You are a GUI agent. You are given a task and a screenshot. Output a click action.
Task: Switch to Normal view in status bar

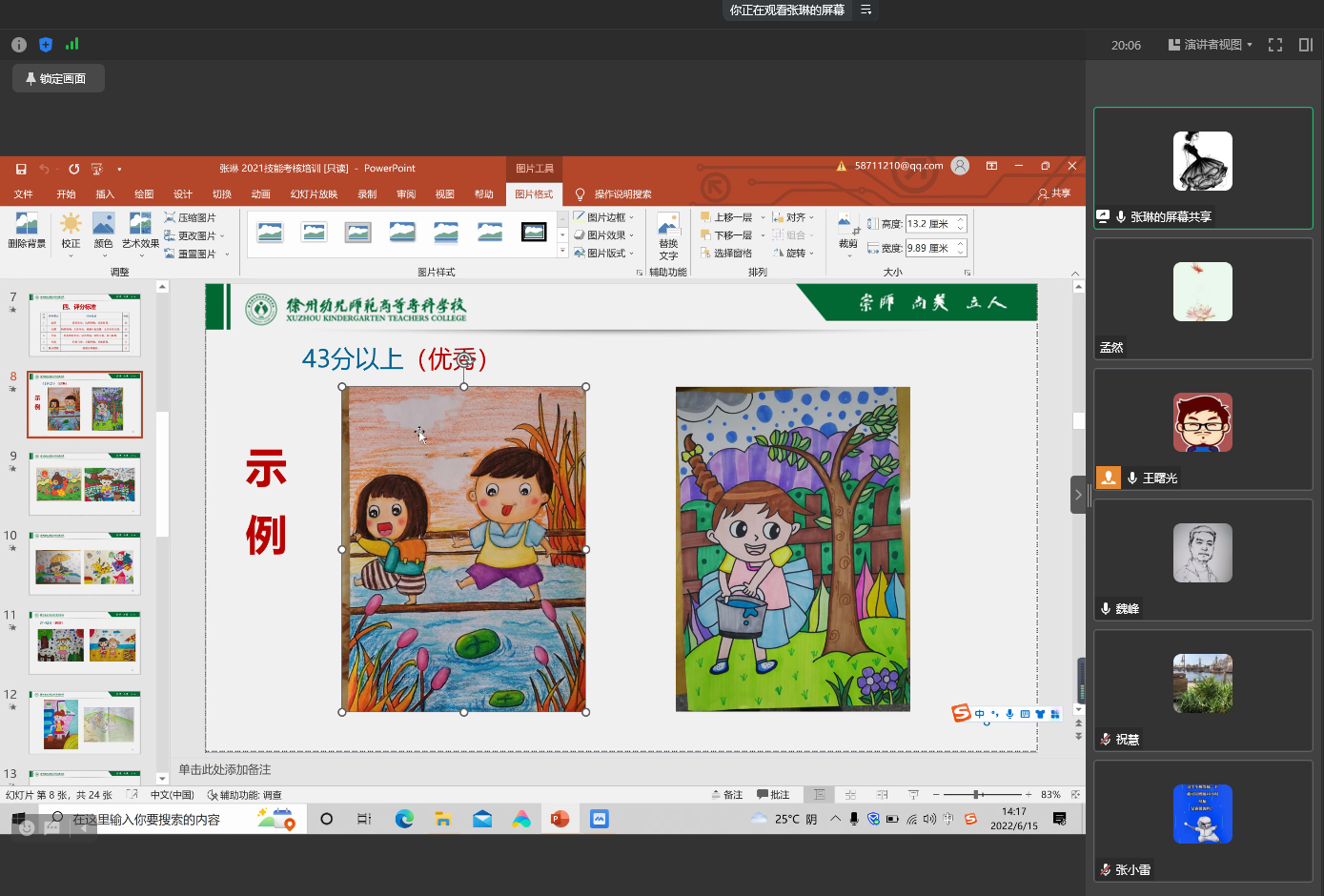coord(819,794)
